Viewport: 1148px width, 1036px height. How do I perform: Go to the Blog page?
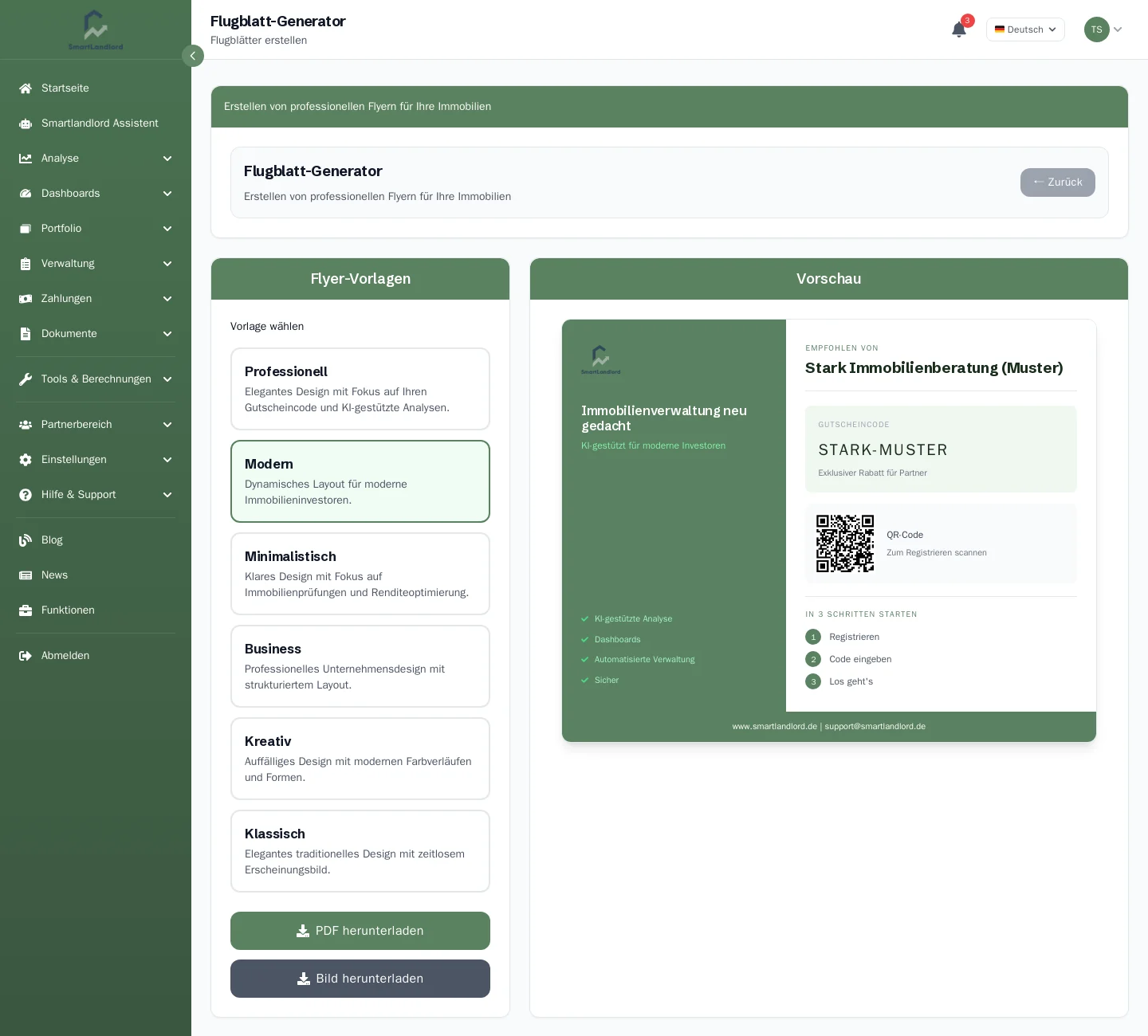[x=96, y=540]
